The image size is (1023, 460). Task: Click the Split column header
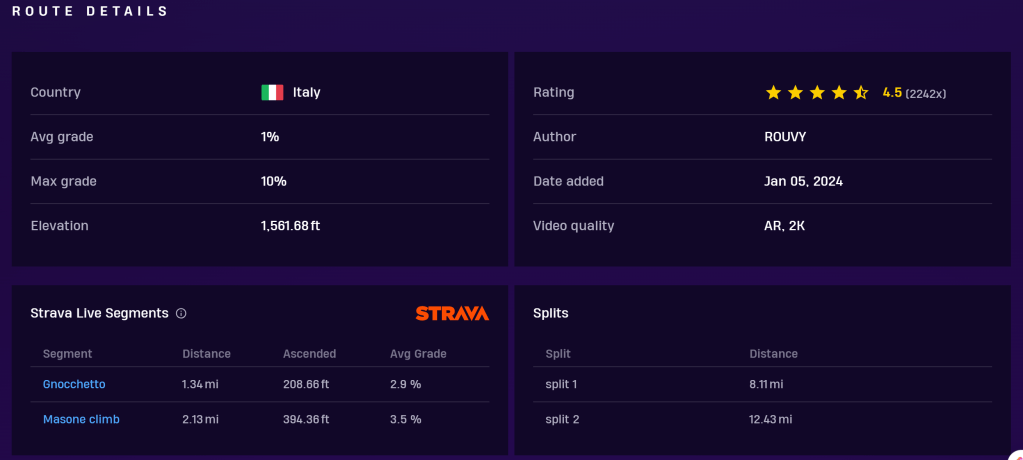pos(559,354)
